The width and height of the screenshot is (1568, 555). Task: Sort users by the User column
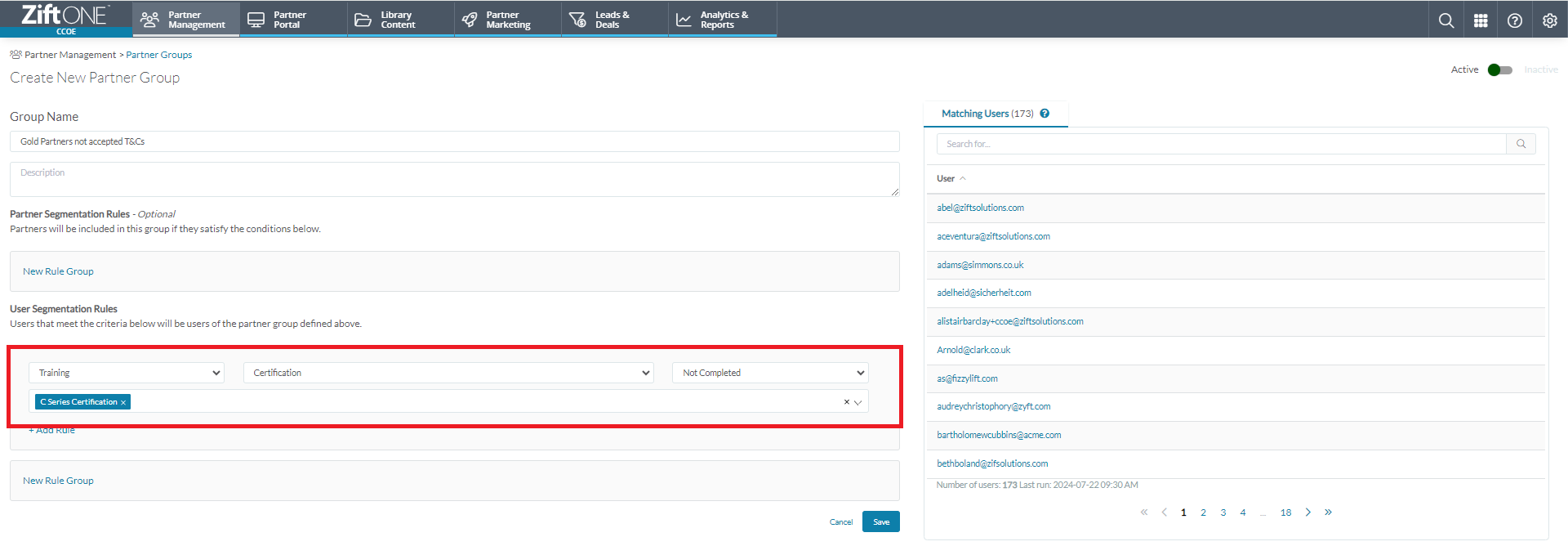point(951,178)
